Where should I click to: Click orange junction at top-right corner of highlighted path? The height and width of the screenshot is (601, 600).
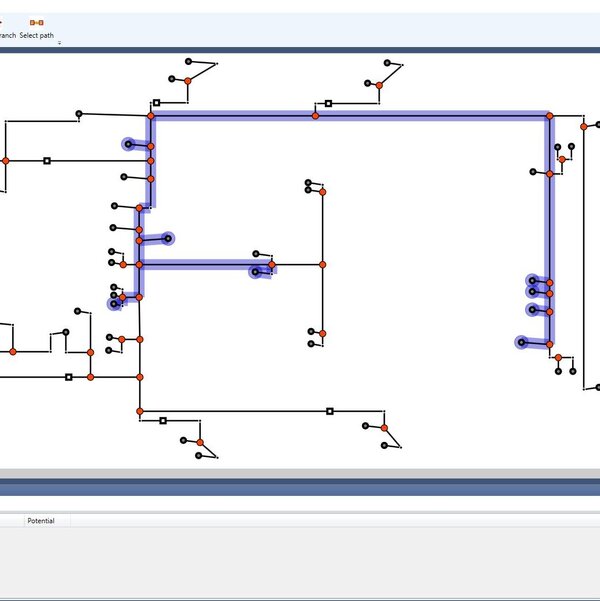(549, 116)
